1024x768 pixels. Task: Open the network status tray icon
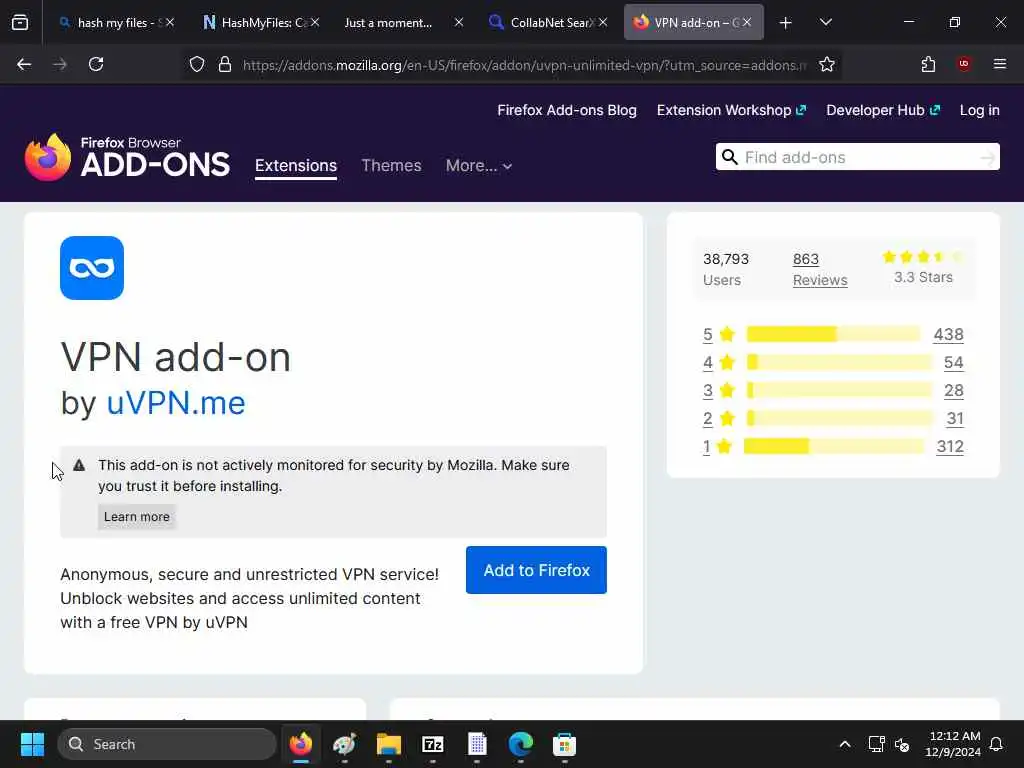coord(876,744)
